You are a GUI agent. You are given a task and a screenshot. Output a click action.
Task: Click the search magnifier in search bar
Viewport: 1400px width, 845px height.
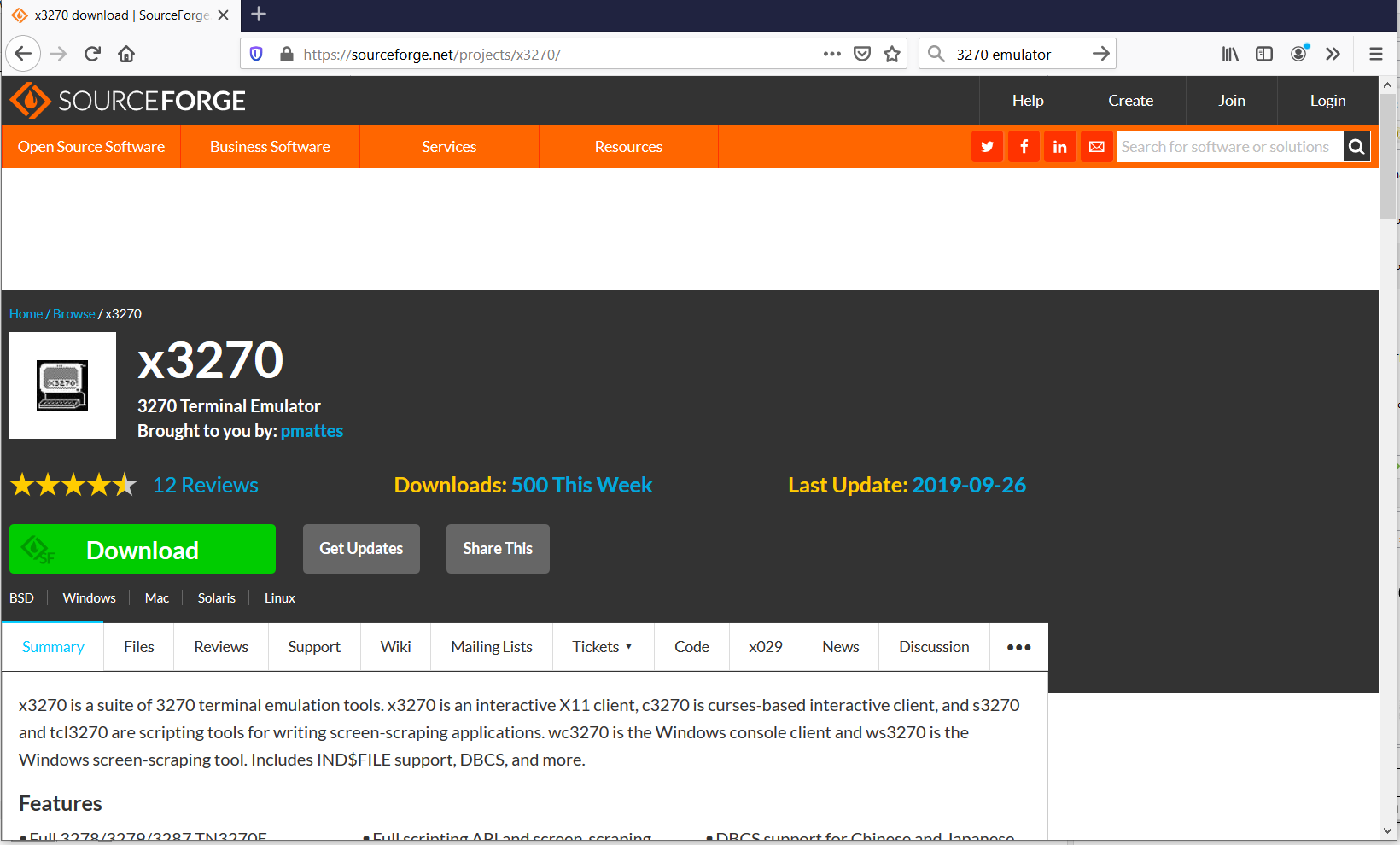[x=936, y=54]
